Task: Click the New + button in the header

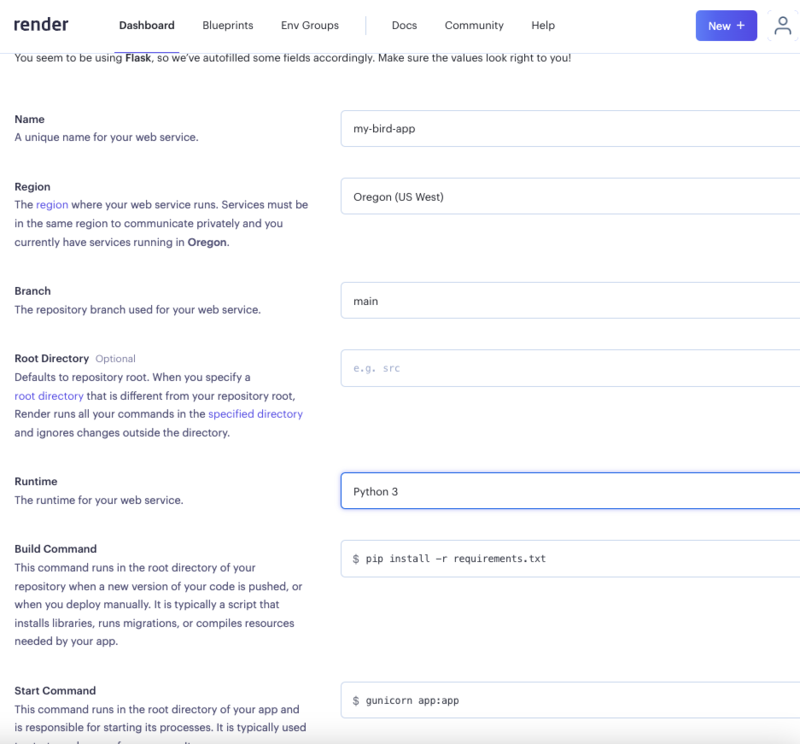Action: (x=726, y=25)
